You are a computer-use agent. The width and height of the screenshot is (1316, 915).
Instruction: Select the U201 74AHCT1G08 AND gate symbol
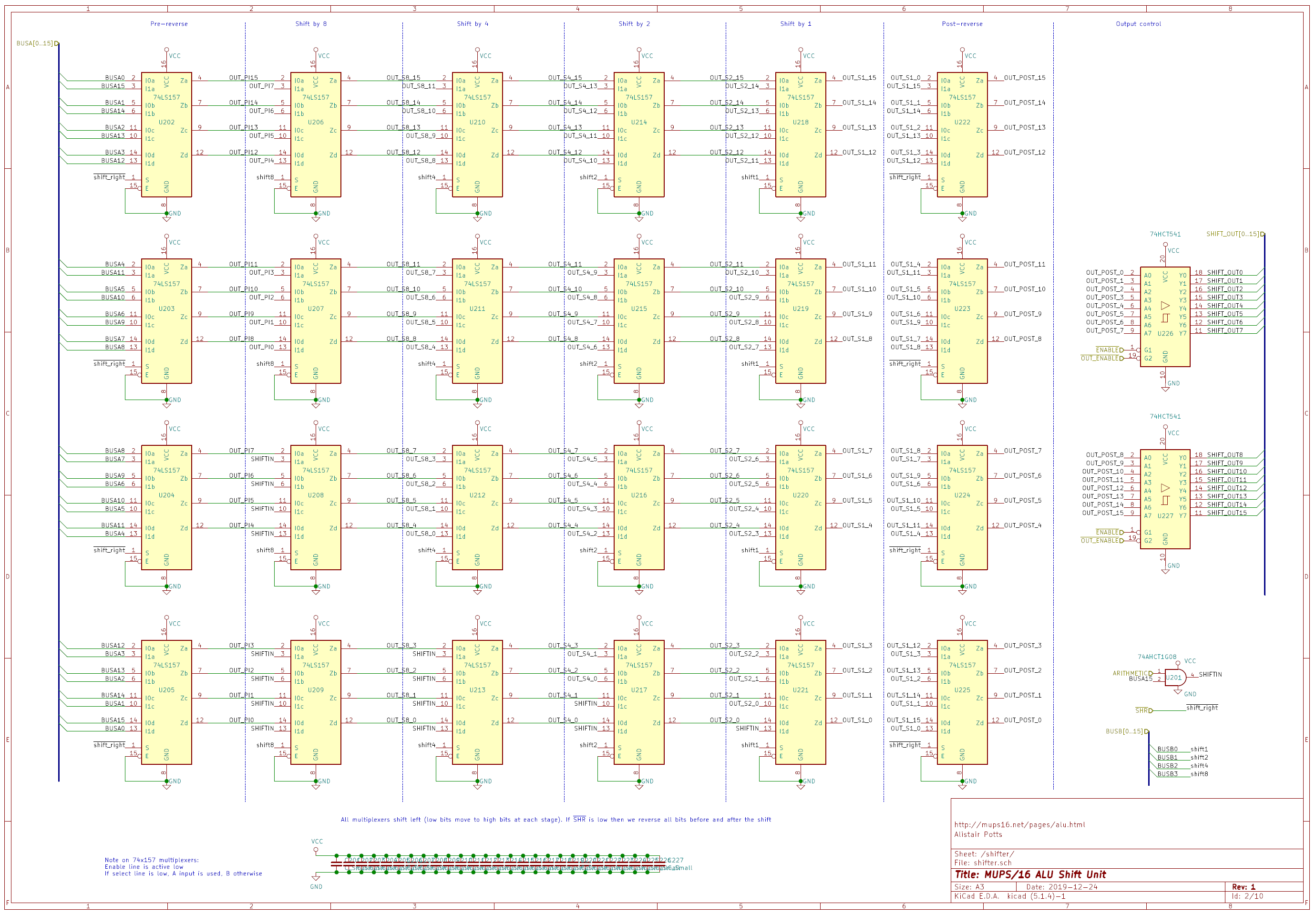[1175, 678]
